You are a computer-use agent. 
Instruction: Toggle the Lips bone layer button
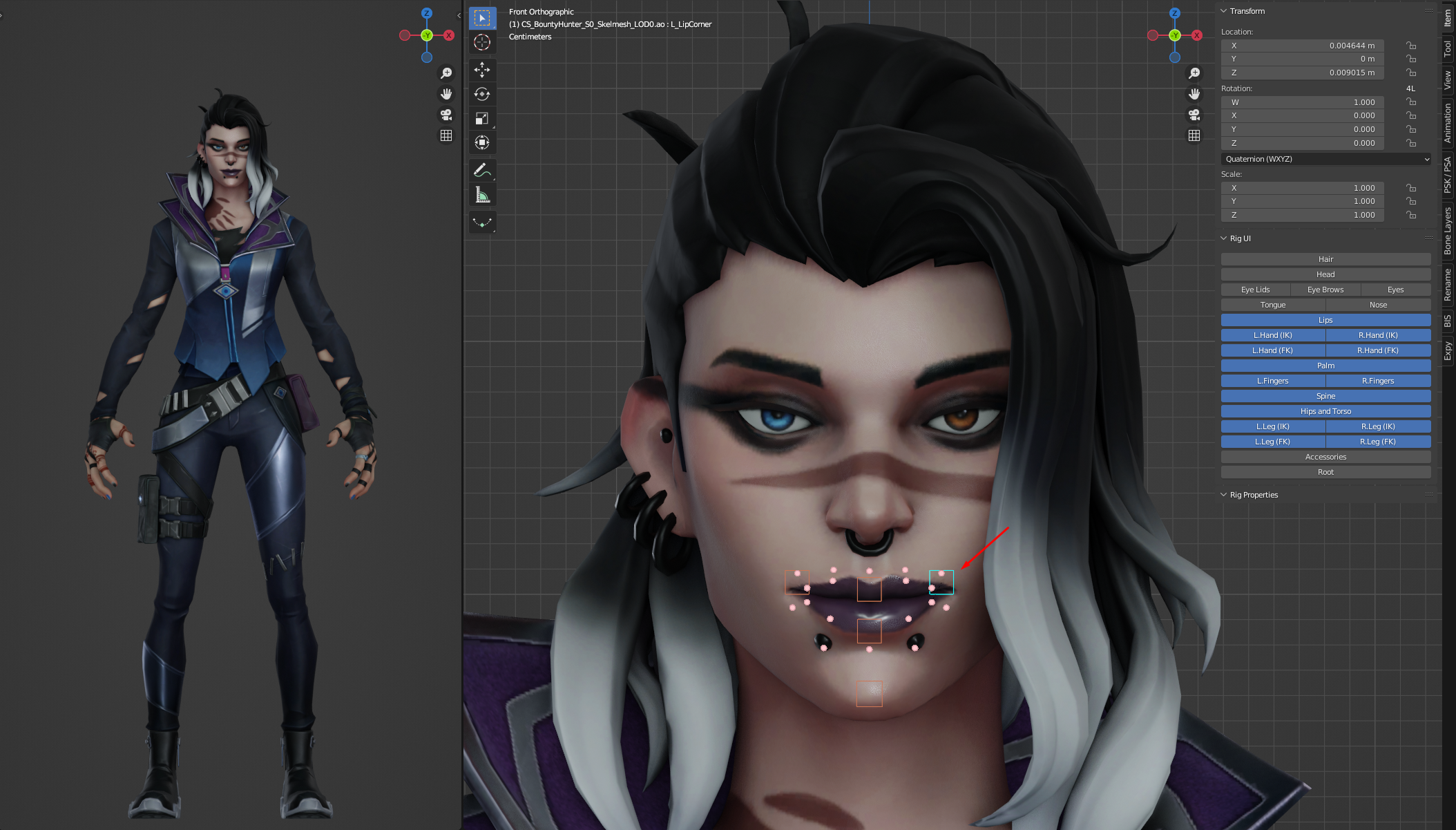[1325, 320]
